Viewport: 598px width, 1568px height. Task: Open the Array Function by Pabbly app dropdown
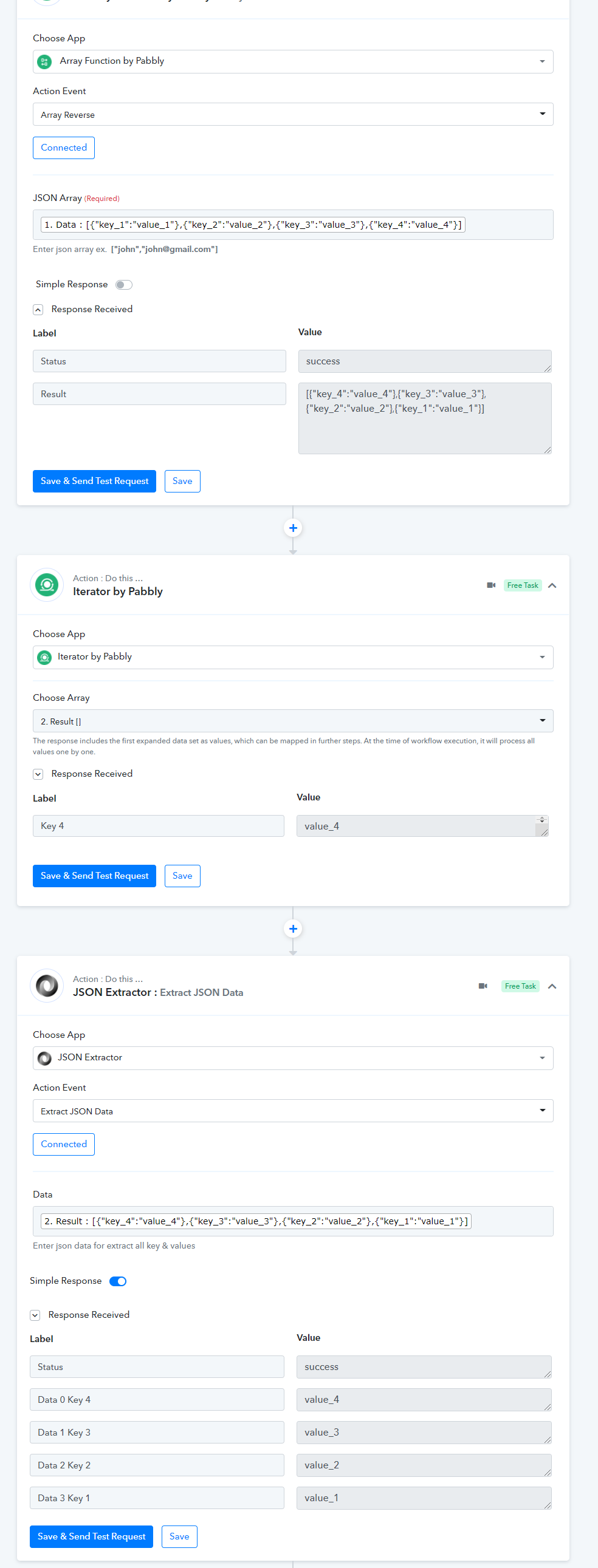[293, 61]
